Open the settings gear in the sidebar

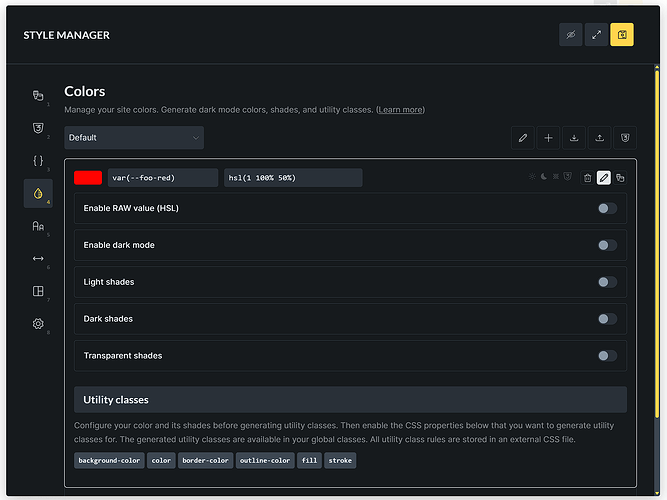(38, 324)
